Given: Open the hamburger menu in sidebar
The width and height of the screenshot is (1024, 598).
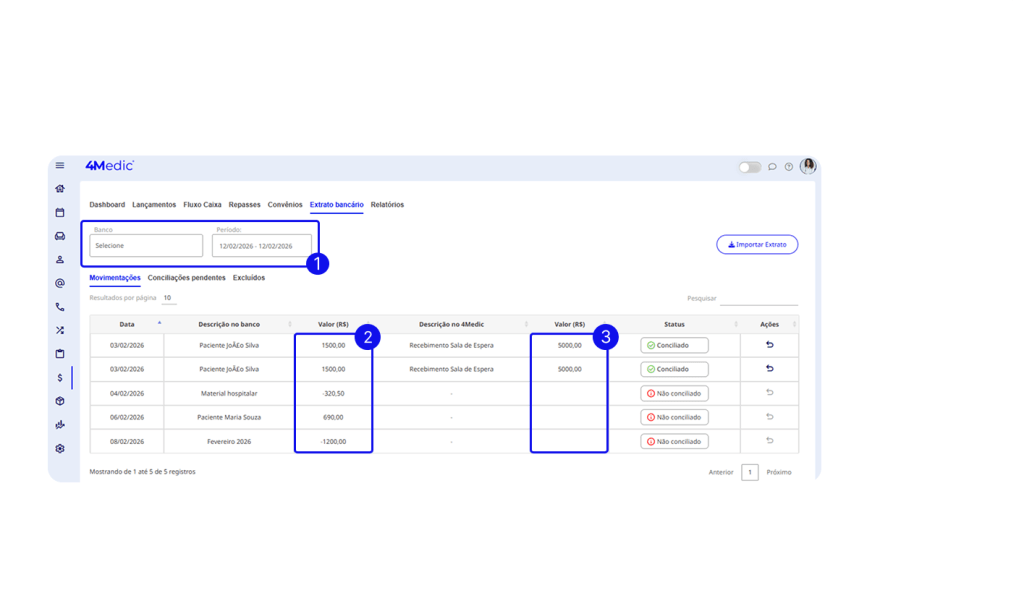Looking at the screenshot, I should [60, 166].
